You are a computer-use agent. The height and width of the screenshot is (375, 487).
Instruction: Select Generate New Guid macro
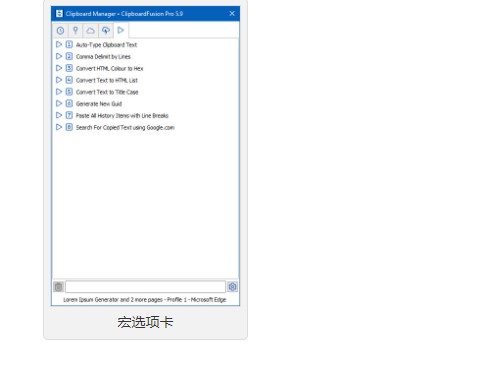99,104
